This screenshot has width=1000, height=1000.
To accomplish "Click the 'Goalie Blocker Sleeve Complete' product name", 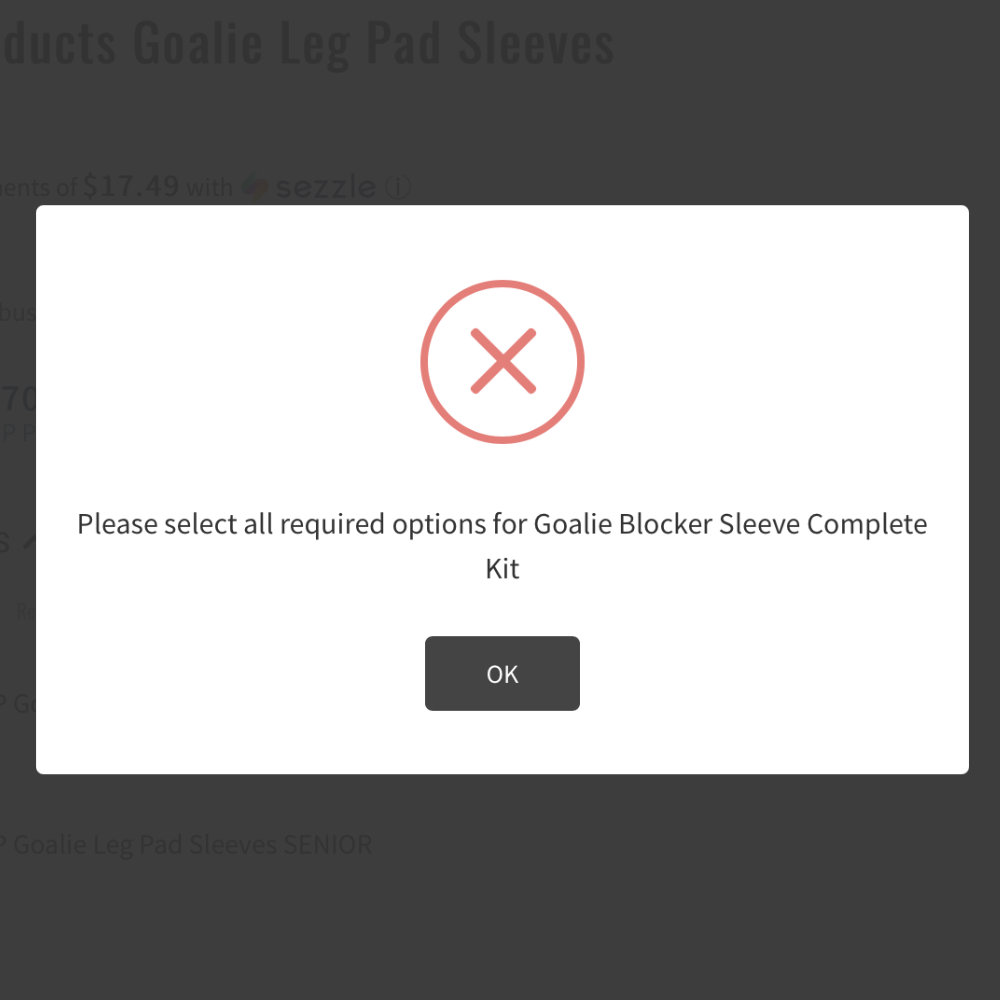I will 730,524.
